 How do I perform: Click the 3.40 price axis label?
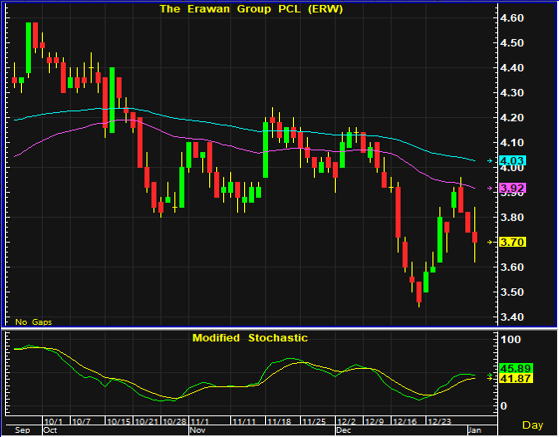pyautogui.click(x=512, y=317)
